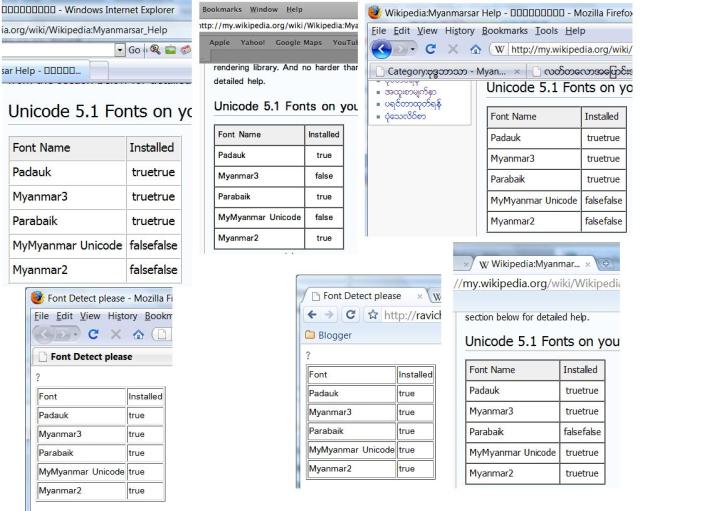
Task: Click the Myanmar2 row in the Font Detect Firefox table
Action: click(x=101, y=490)
